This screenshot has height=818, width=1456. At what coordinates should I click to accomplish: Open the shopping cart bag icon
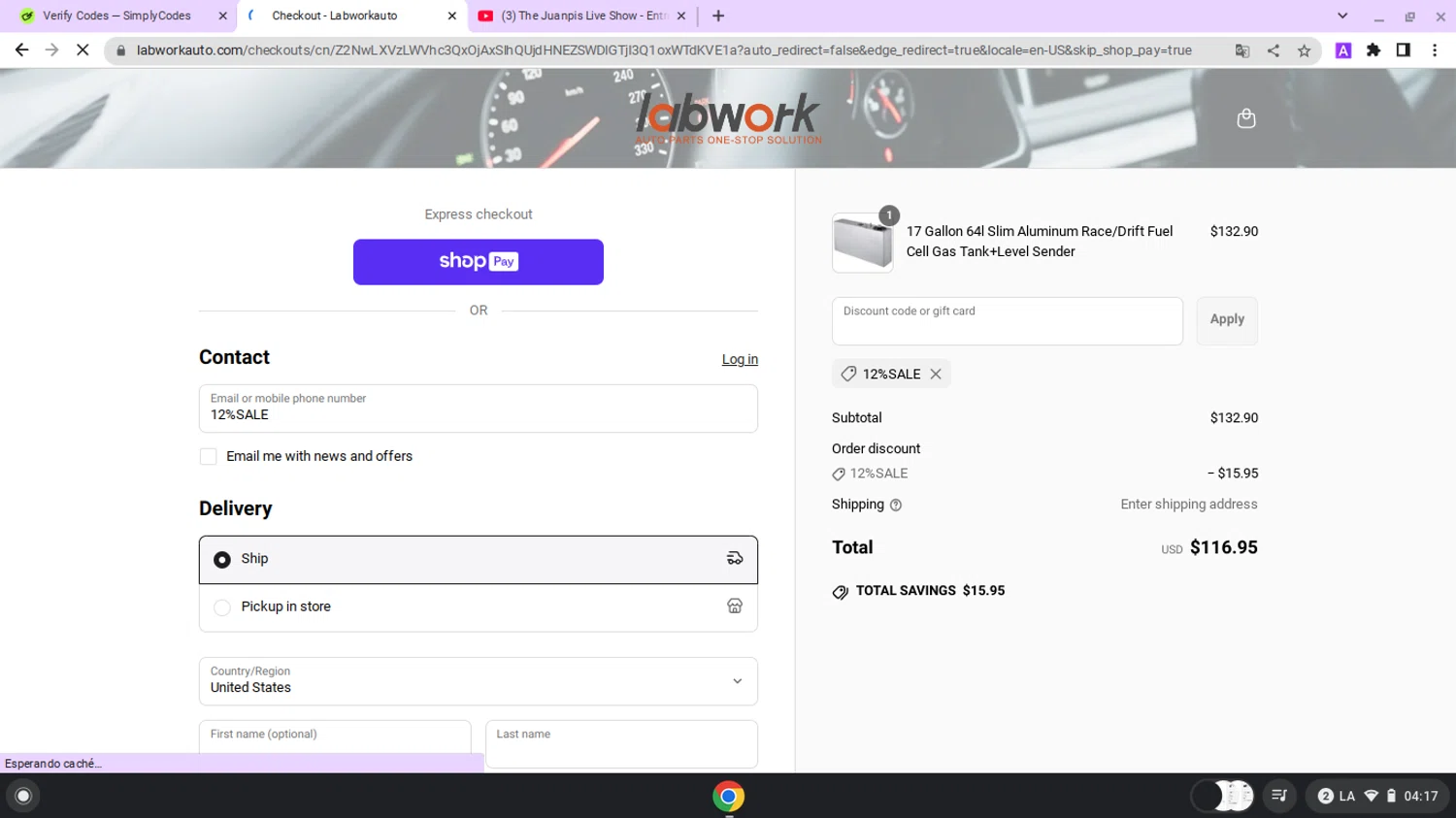[x=1246, y=118]
